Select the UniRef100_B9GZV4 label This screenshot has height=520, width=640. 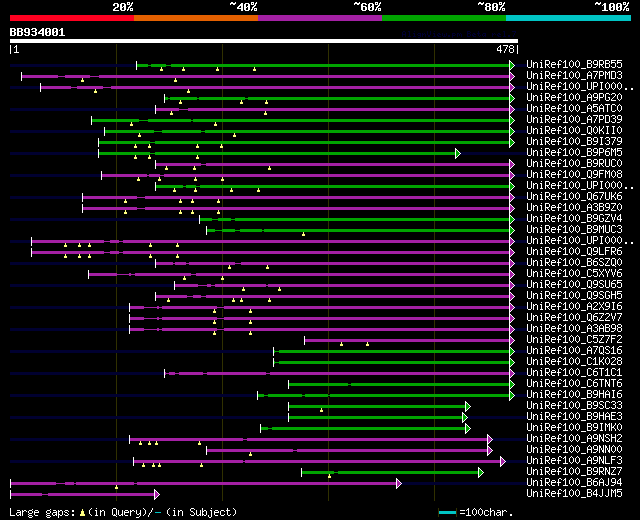(x=574, y=218)
